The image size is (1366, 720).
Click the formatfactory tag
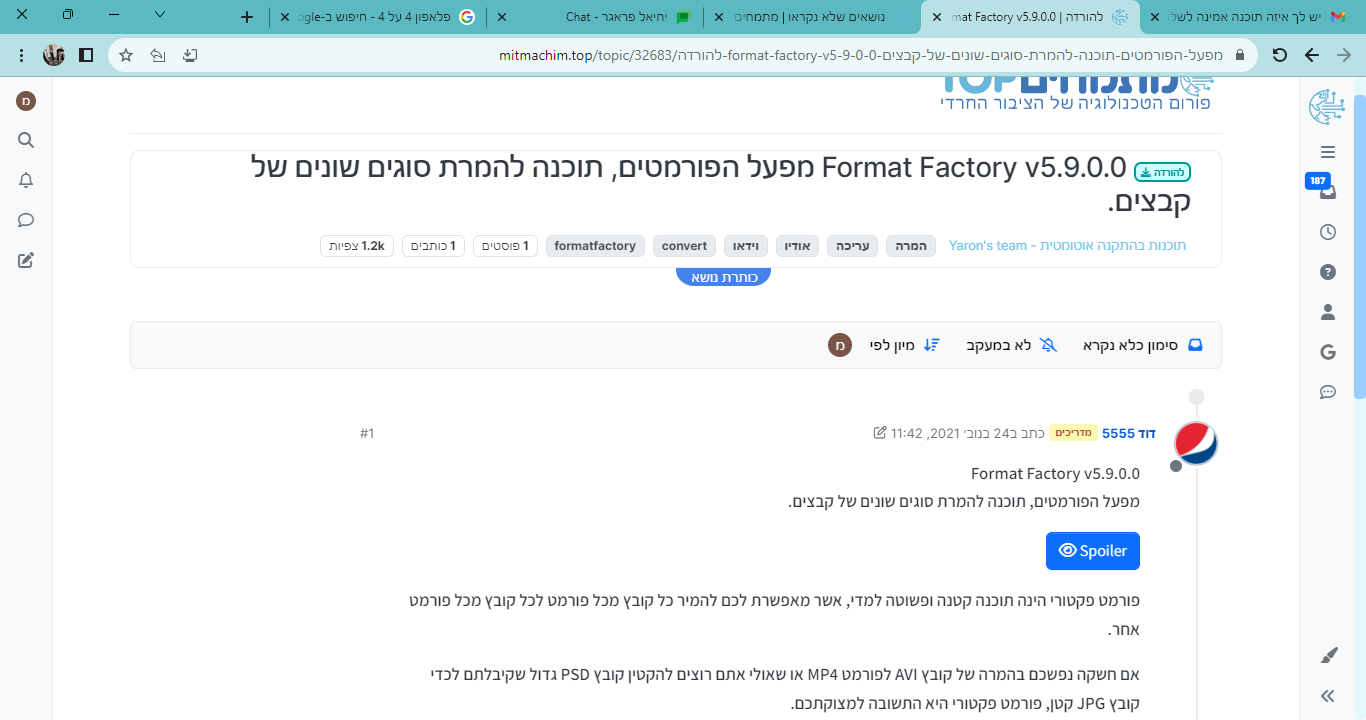click(595, 245)
